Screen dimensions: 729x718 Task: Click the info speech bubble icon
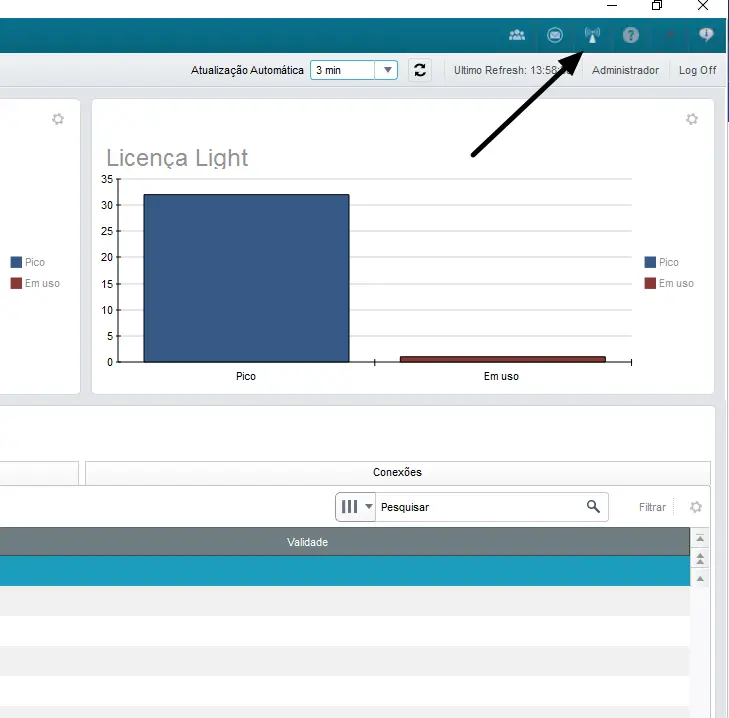[706, 35]
